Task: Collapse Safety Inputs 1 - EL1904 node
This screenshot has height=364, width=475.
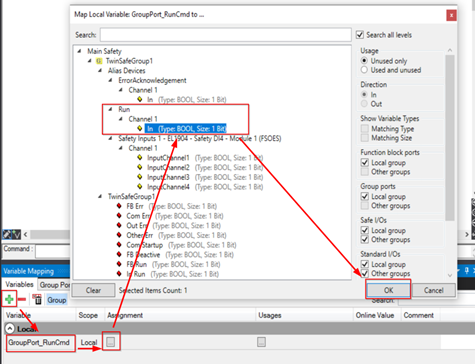Action: point(110,138)
